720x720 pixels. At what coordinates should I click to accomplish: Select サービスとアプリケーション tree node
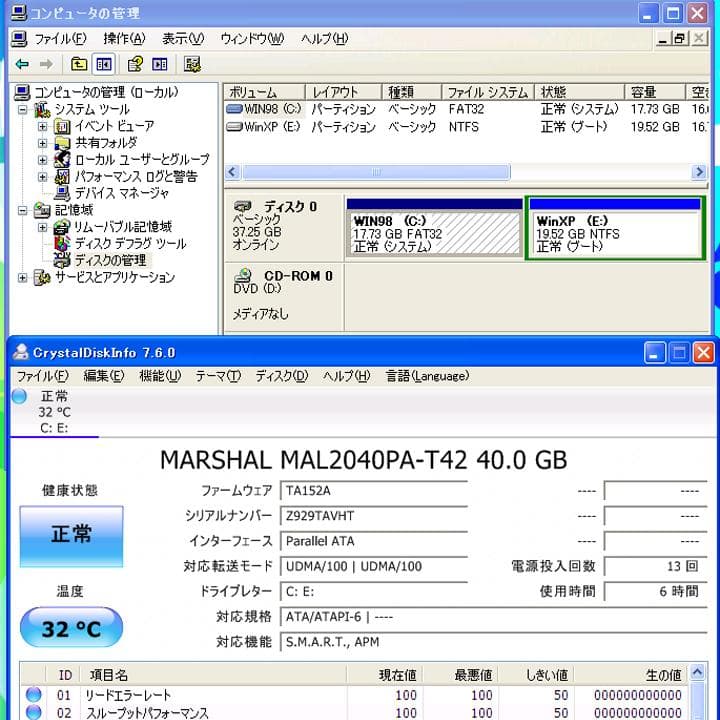[115, 277]
